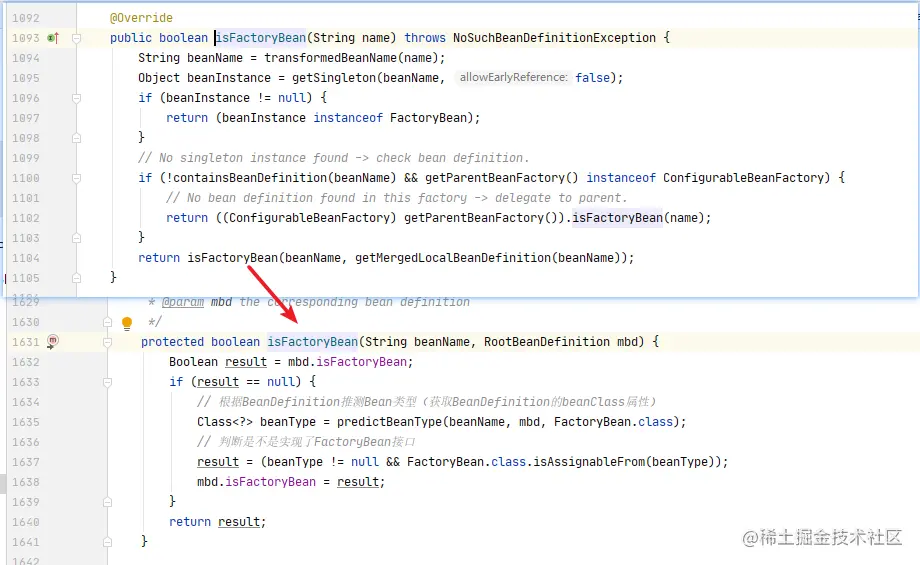The image size is (920, 565).
Task: Click isFactoryBean call on line 1104
Action: coord(232,258)
